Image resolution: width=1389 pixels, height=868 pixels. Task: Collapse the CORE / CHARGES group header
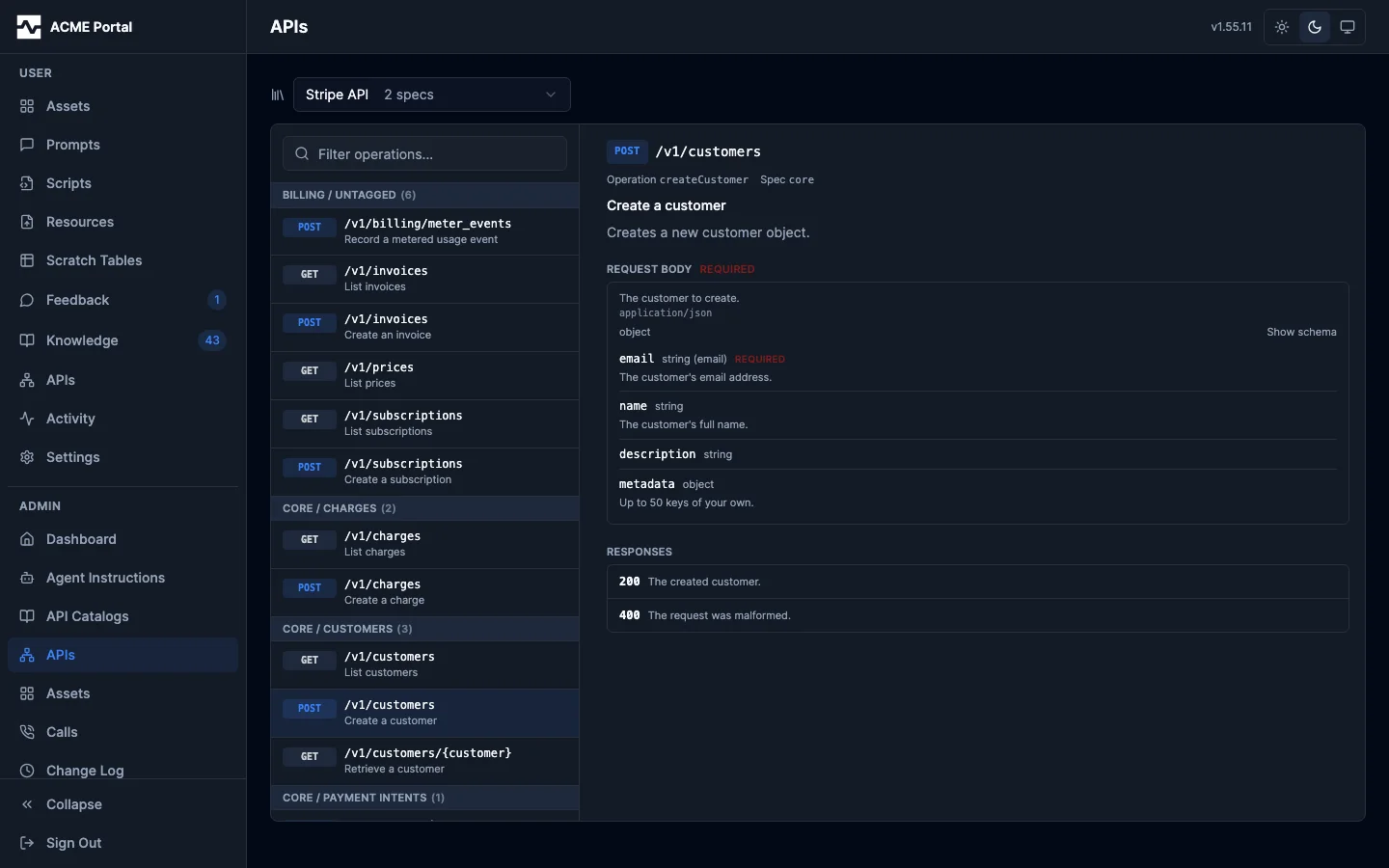click(x=425, y=508)
